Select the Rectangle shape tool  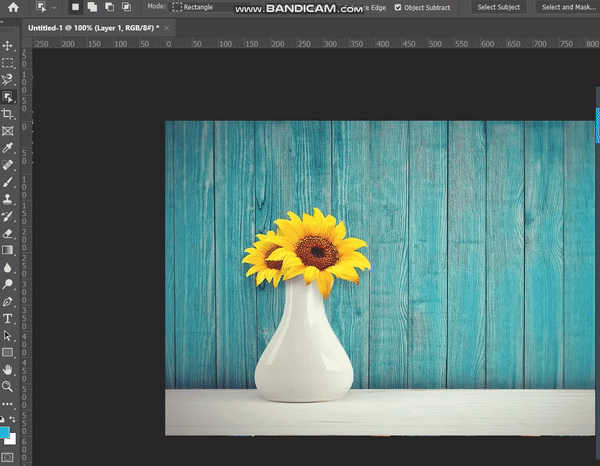point(7,352)
